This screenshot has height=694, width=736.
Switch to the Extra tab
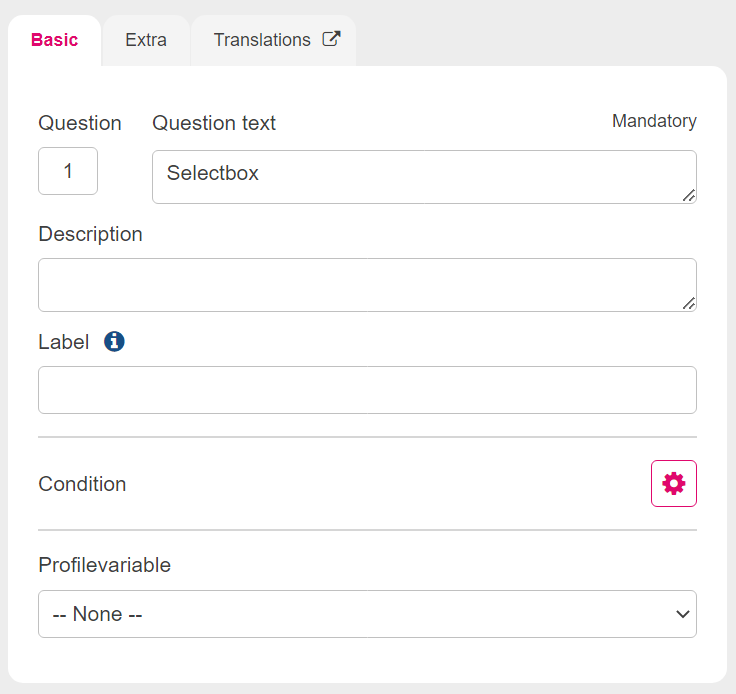point(146,40)
